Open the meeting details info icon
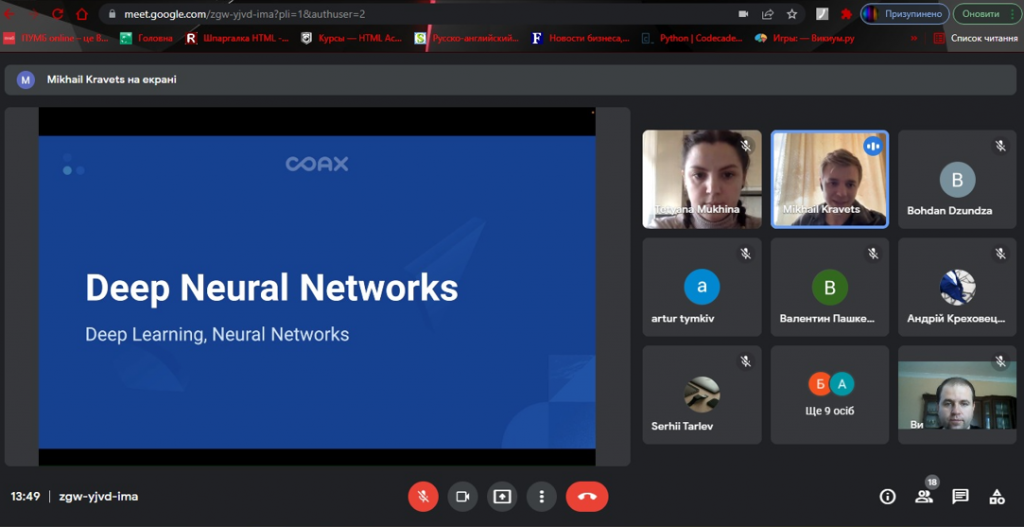Image resolution: width=1024 pixels, height=527 pixels. click(887, 496)
